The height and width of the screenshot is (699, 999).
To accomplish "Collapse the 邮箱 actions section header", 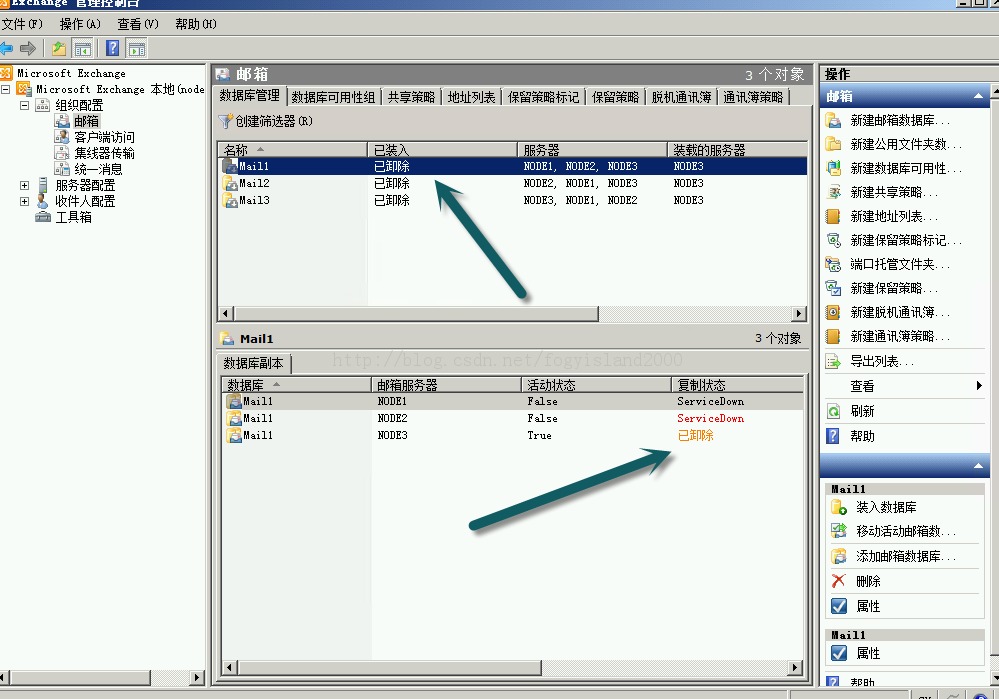I will click(978, 96).
